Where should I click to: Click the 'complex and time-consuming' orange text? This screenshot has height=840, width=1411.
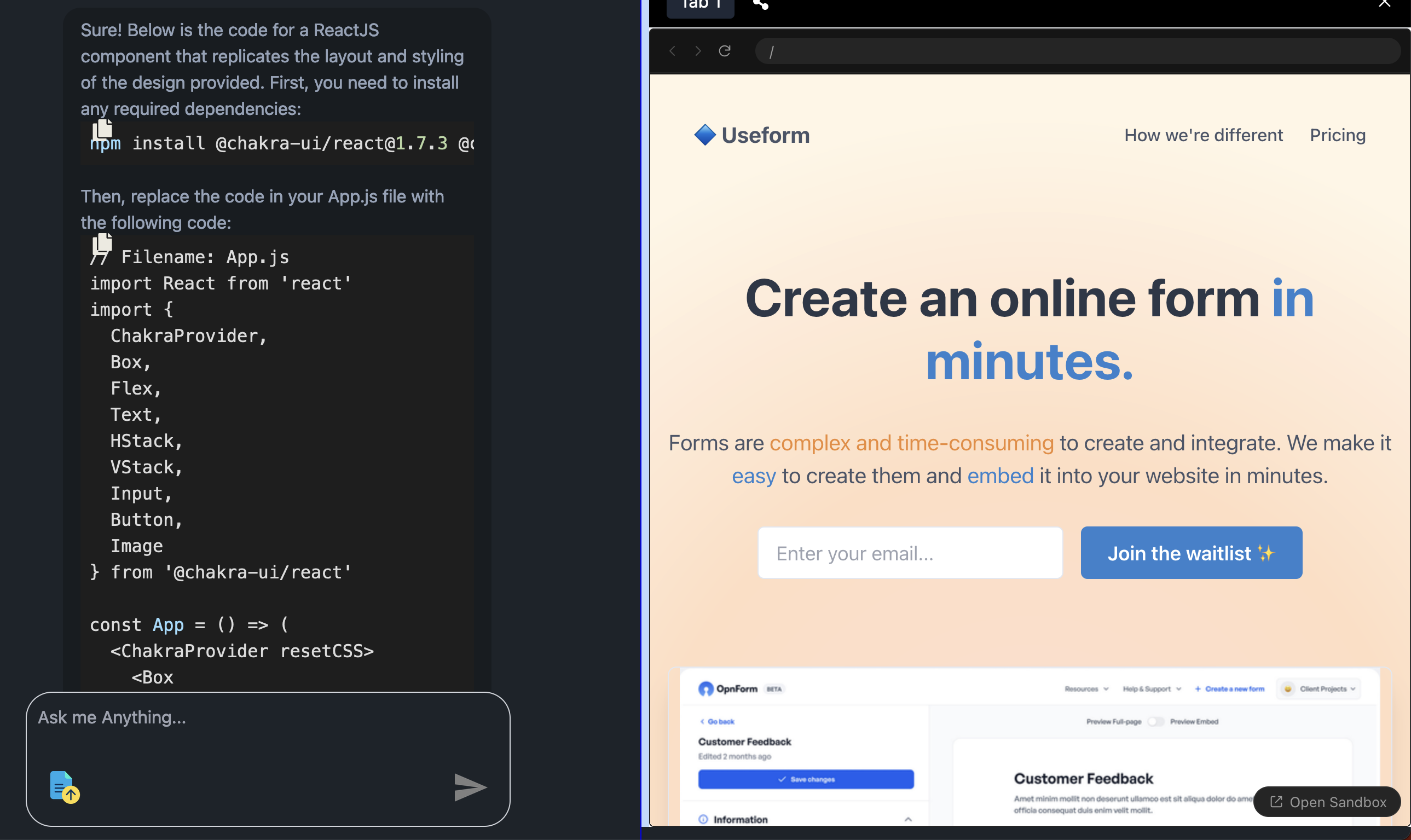pyautogui.click(x=912, y=443)
